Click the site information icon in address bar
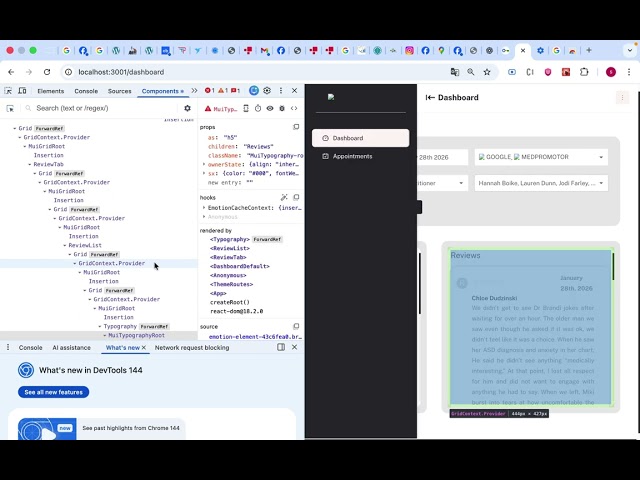This screenshot has height=480, width=640. pos(69,72)
